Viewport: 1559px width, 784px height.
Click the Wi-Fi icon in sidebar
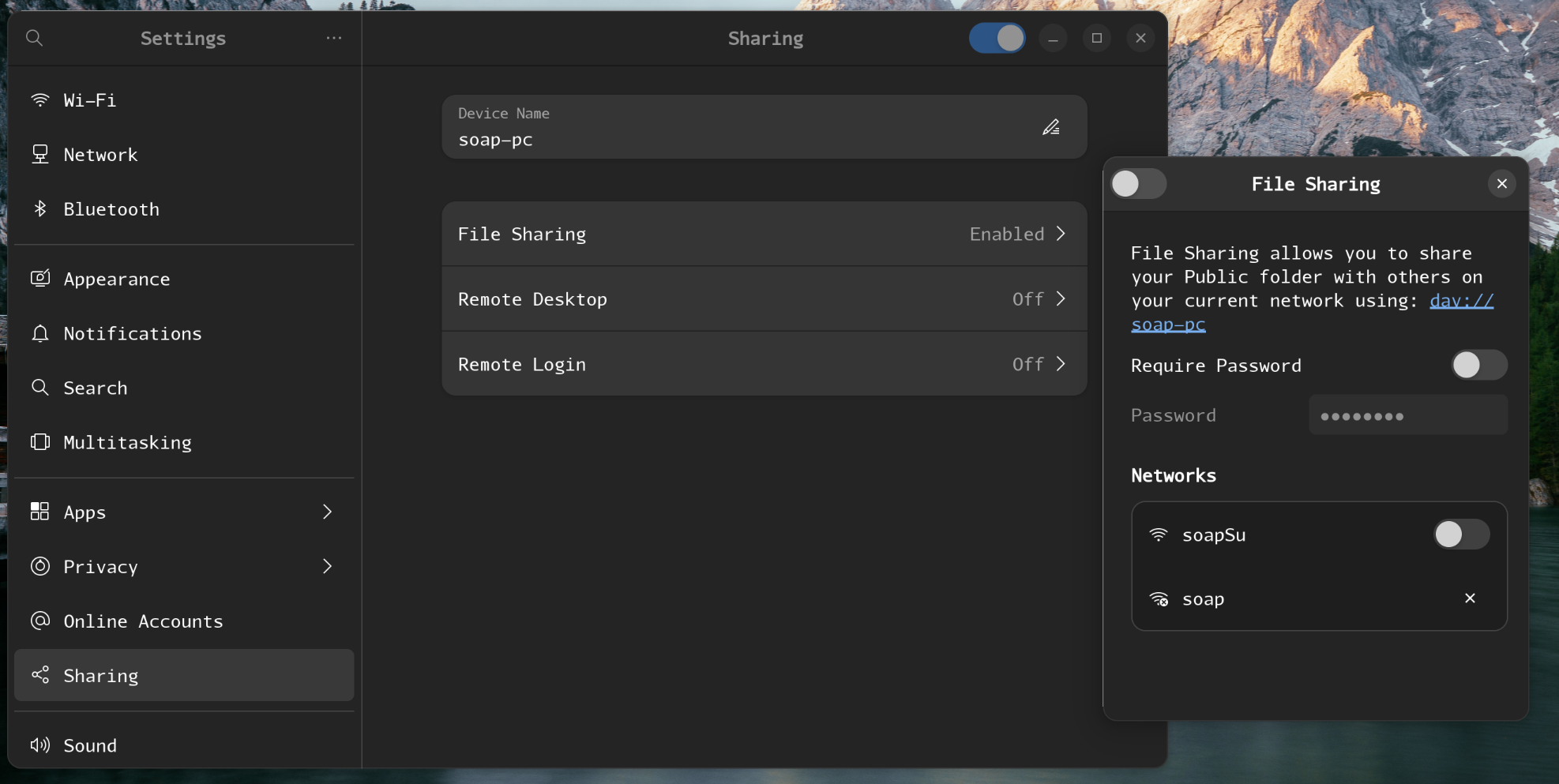tap(40, 100)
